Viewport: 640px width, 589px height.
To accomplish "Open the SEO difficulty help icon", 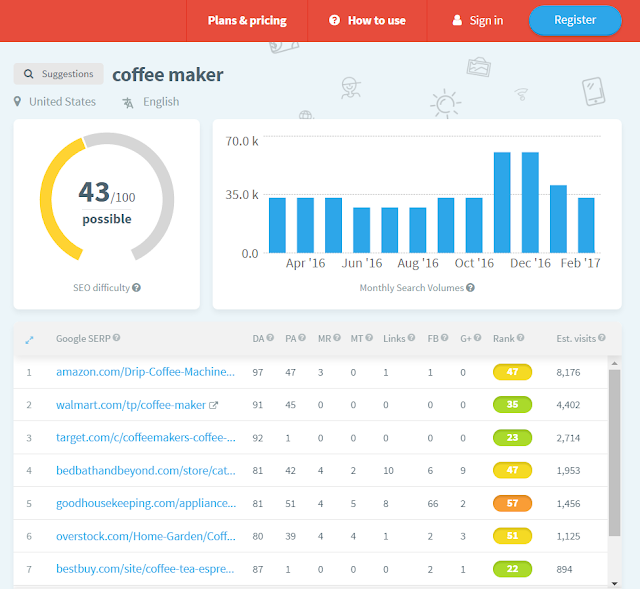I will [136, 287].
